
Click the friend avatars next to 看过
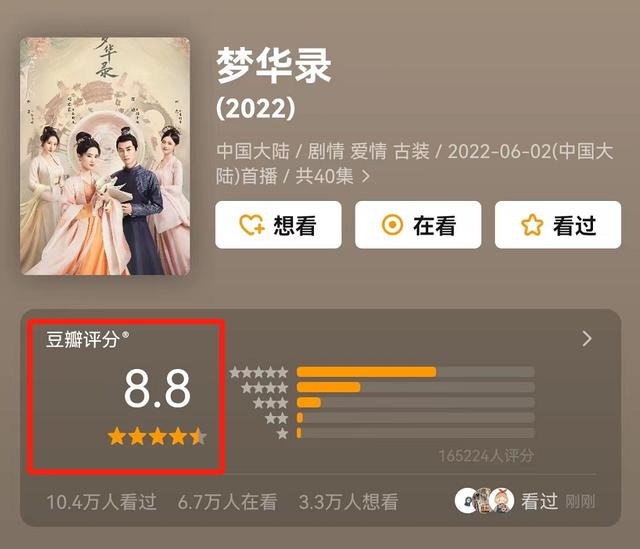[485, 501]
